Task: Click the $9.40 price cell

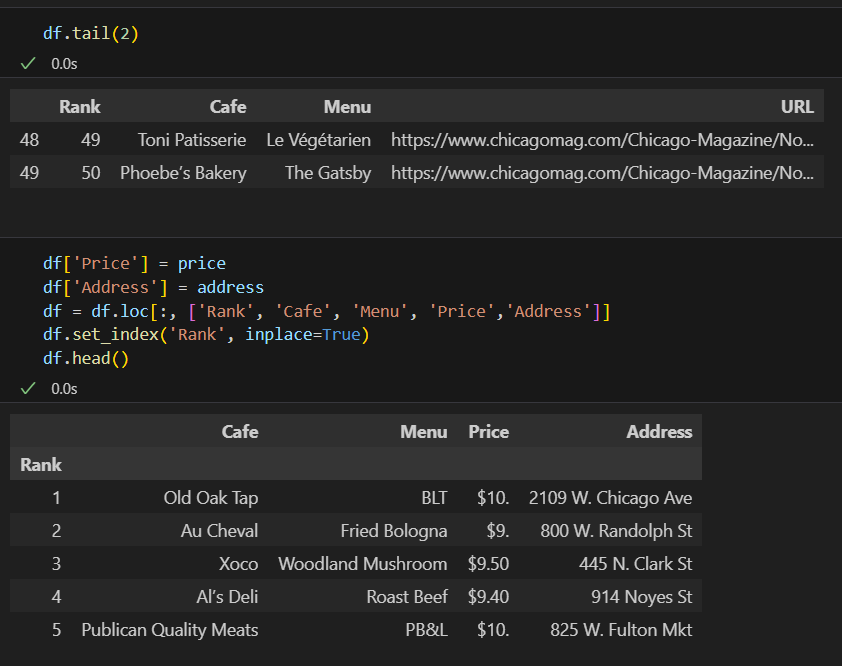Action: pos(488,597)
